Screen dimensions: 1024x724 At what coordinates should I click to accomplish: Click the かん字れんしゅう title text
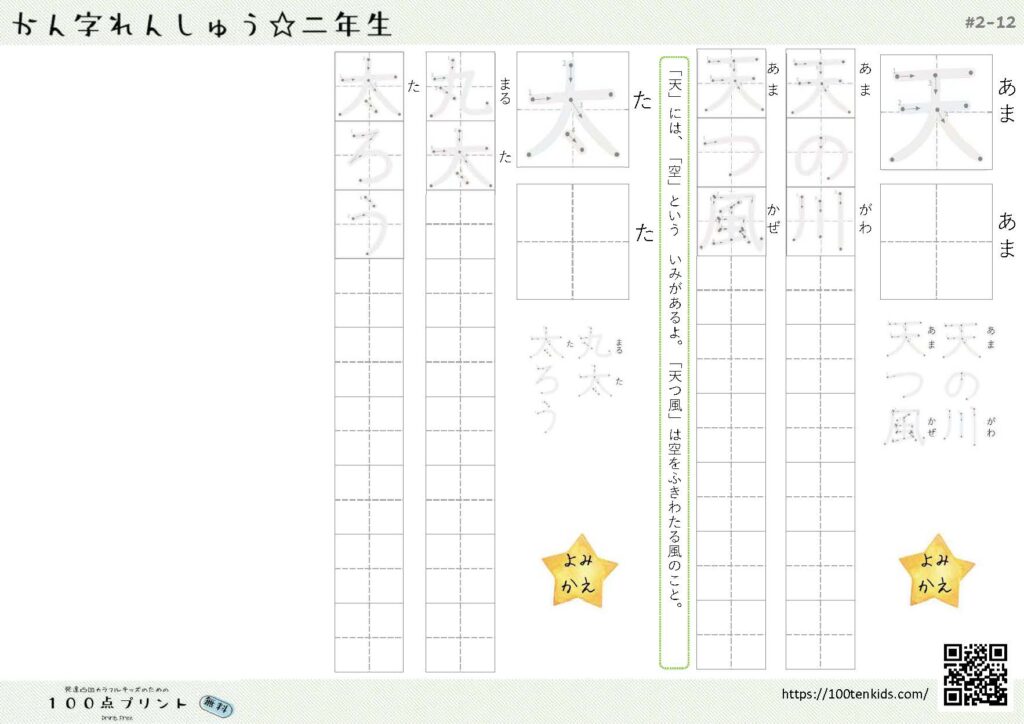140,23
